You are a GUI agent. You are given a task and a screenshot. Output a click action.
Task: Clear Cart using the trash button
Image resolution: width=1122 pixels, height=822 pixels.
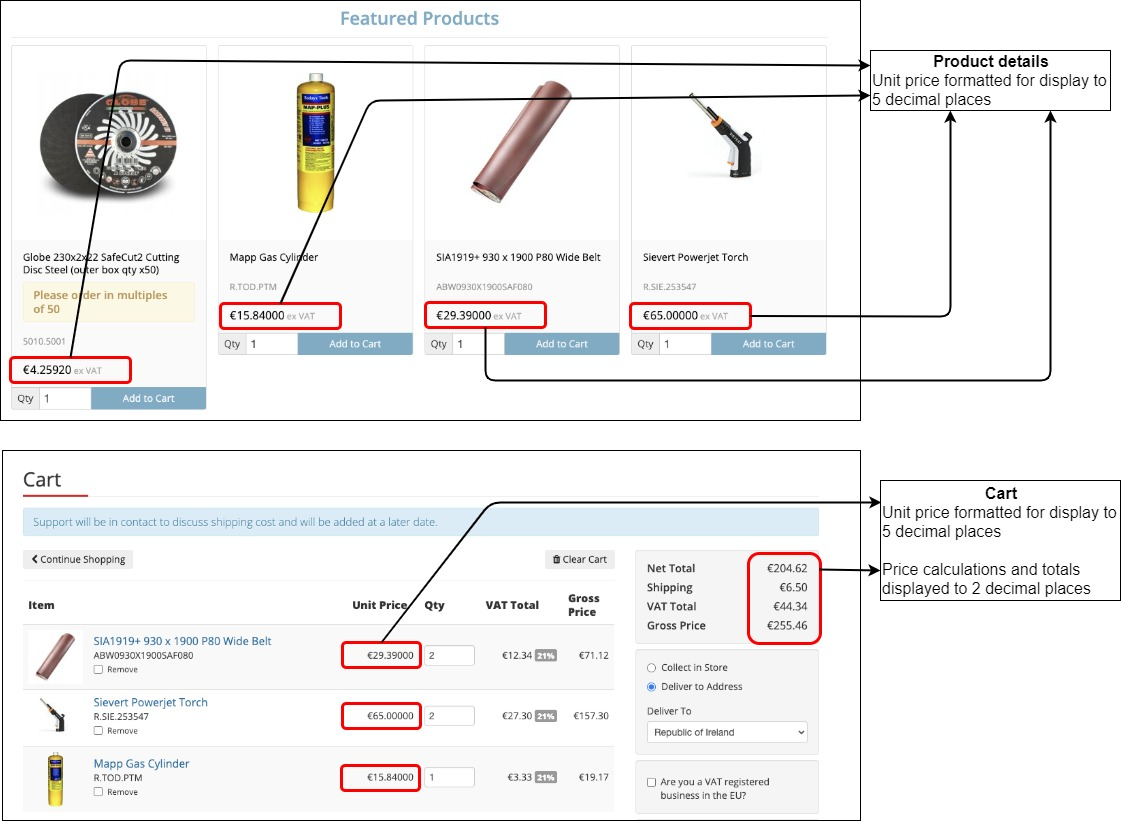click(x=580, y=560)
